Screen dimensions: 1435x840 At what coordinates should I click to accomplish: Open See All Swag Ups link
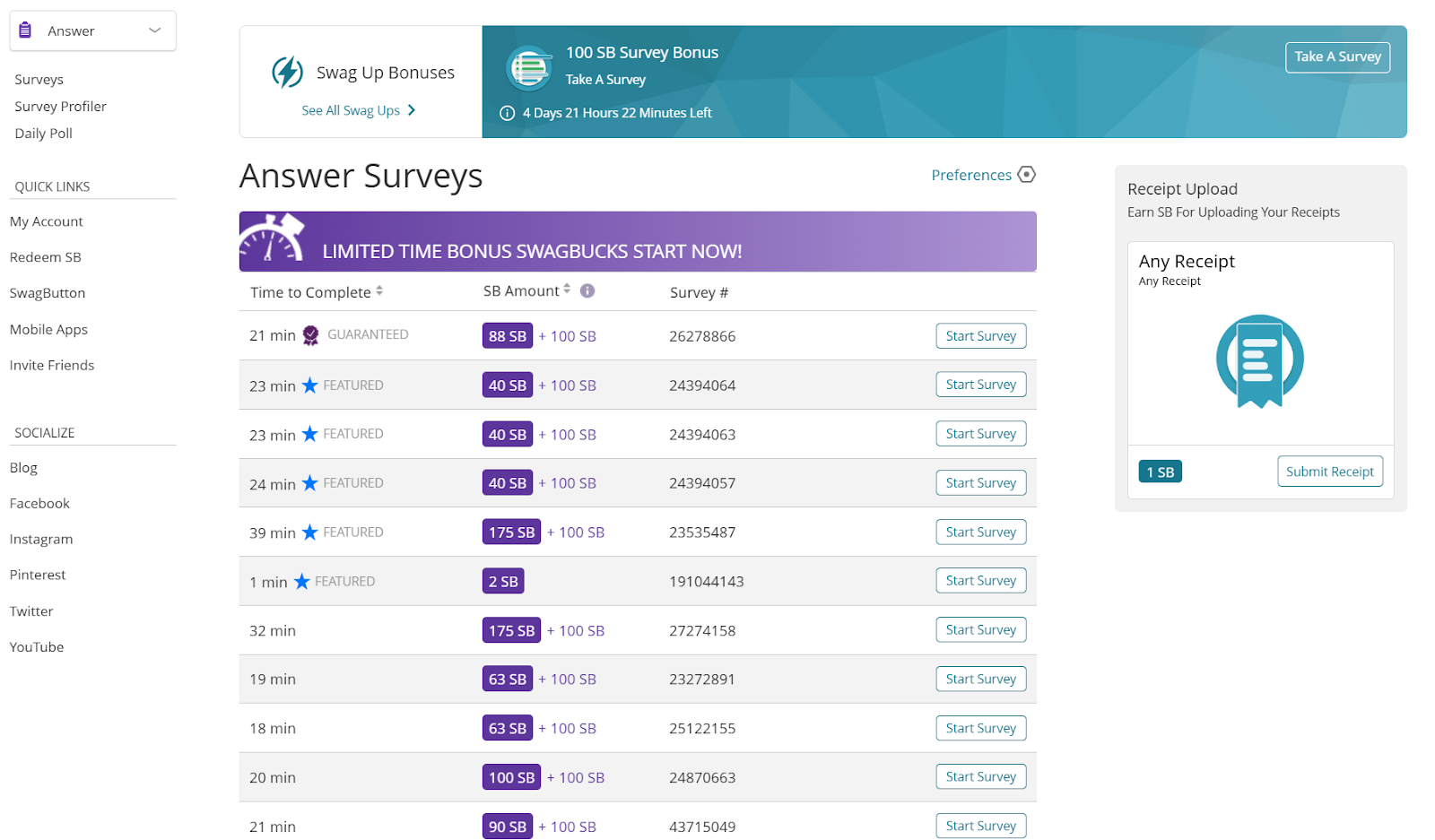click(x=351, y=110)
